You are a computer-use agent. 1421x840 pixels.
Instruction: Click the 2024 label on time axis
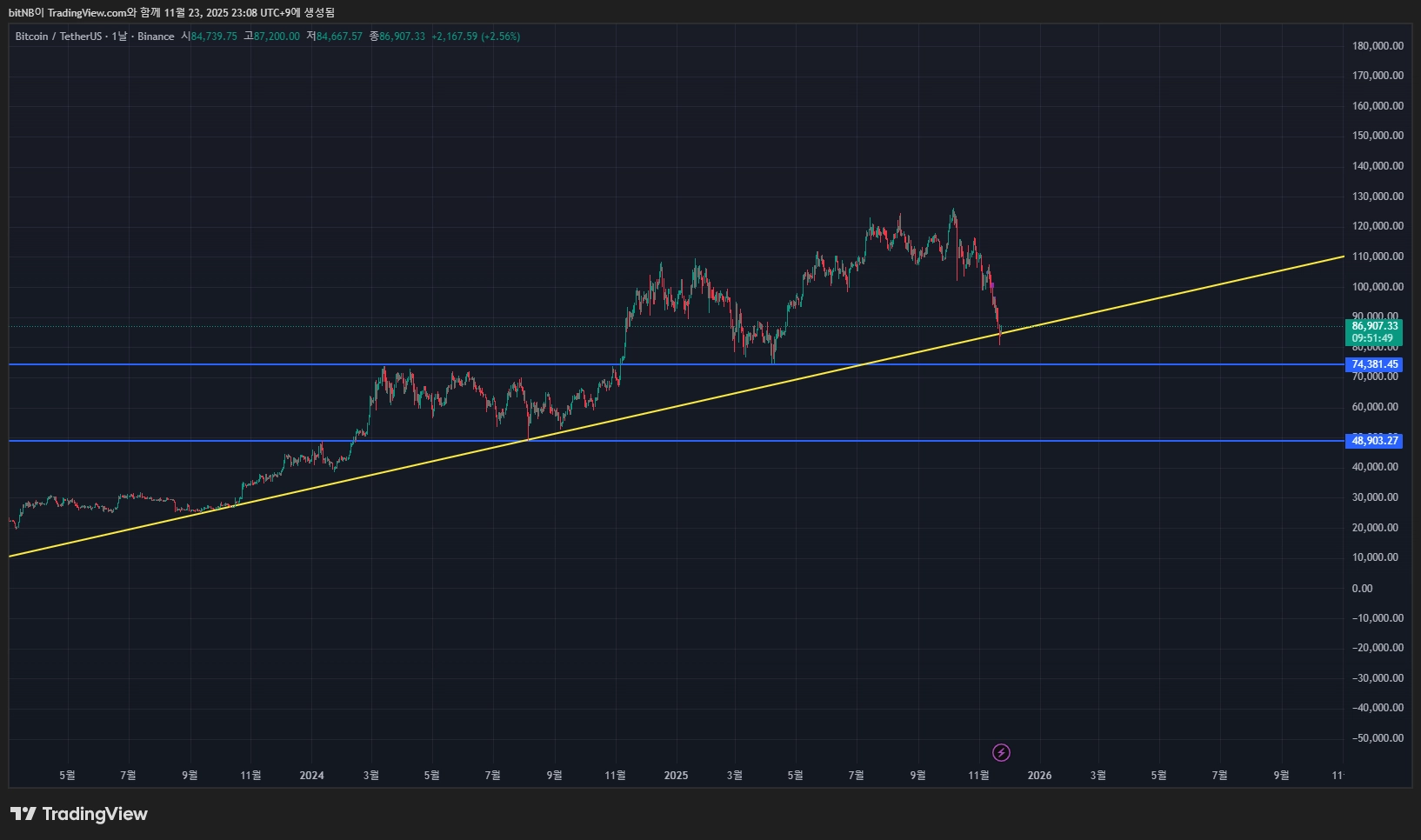click(311, 776)
